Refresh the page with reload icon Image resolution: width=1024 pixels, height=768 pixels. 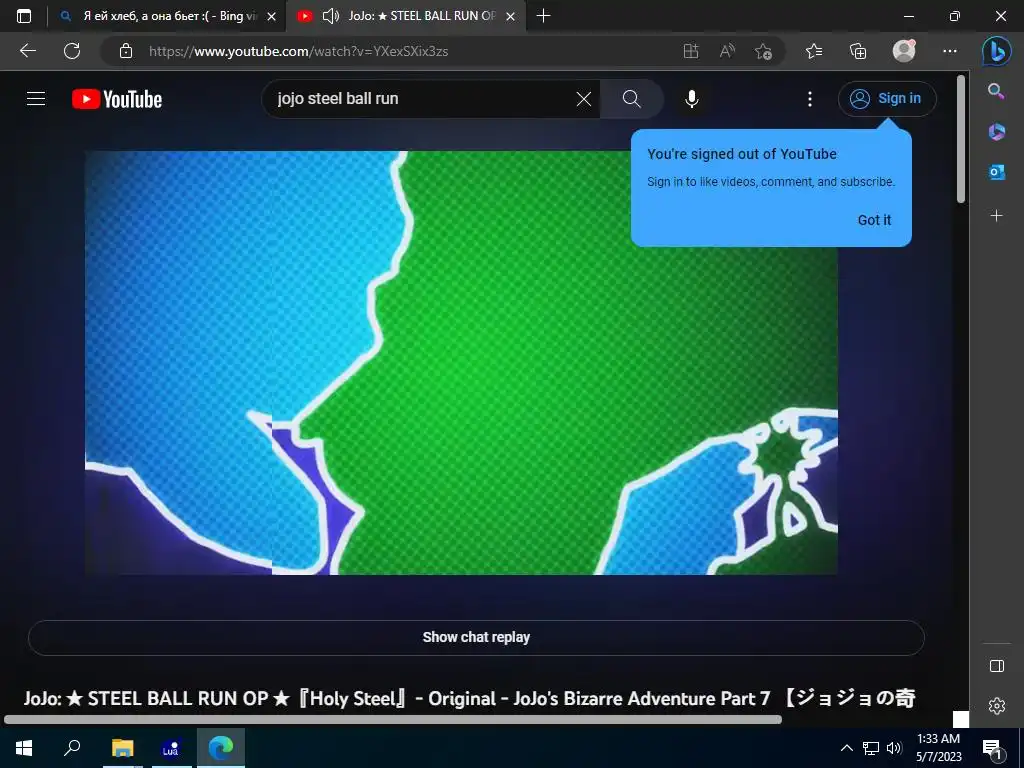coord(72,51)
